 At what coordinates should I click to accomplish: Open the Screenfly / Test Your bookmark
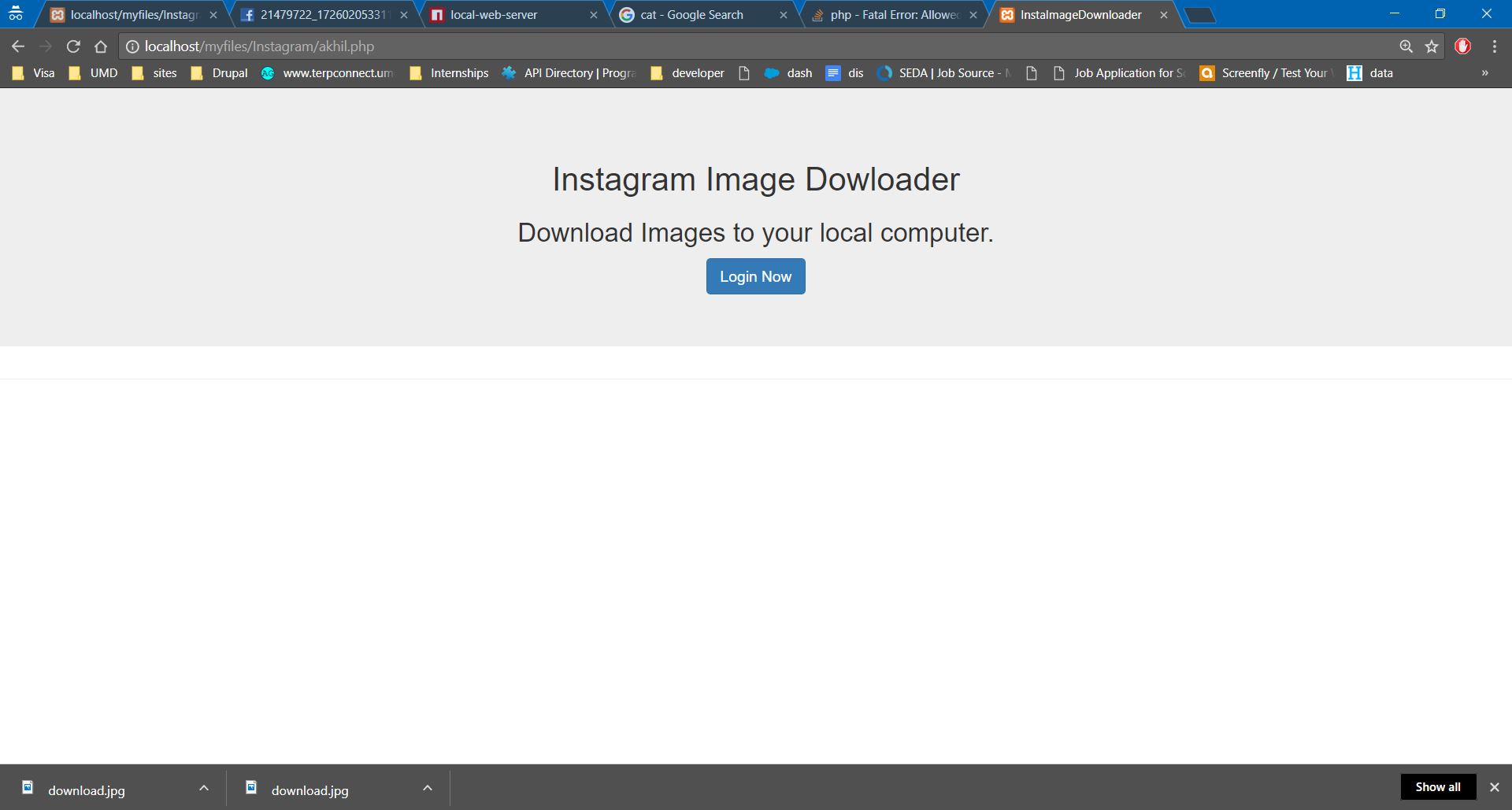pyautogui.click(x=1266, y=73)
